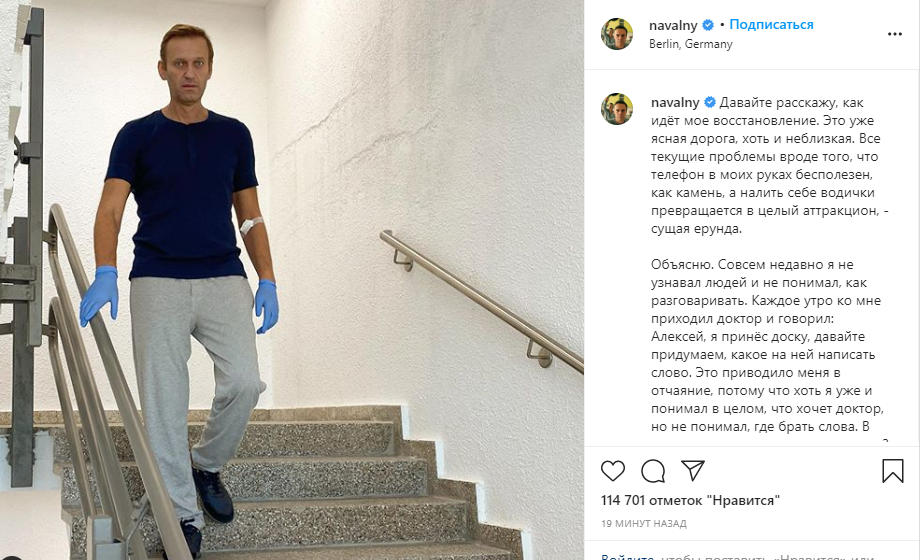
Task: Click the verified badge beside caption username
Action: click(x=709, y=102)
